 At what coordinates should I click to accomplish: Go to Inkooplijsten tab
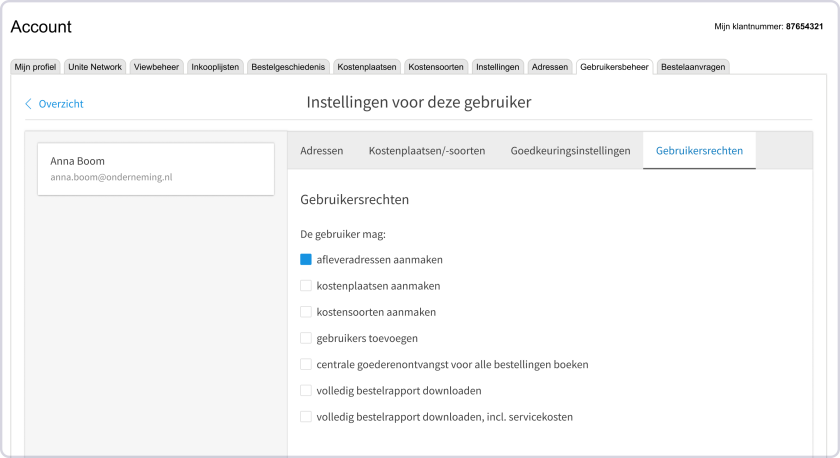coord(215,67)
